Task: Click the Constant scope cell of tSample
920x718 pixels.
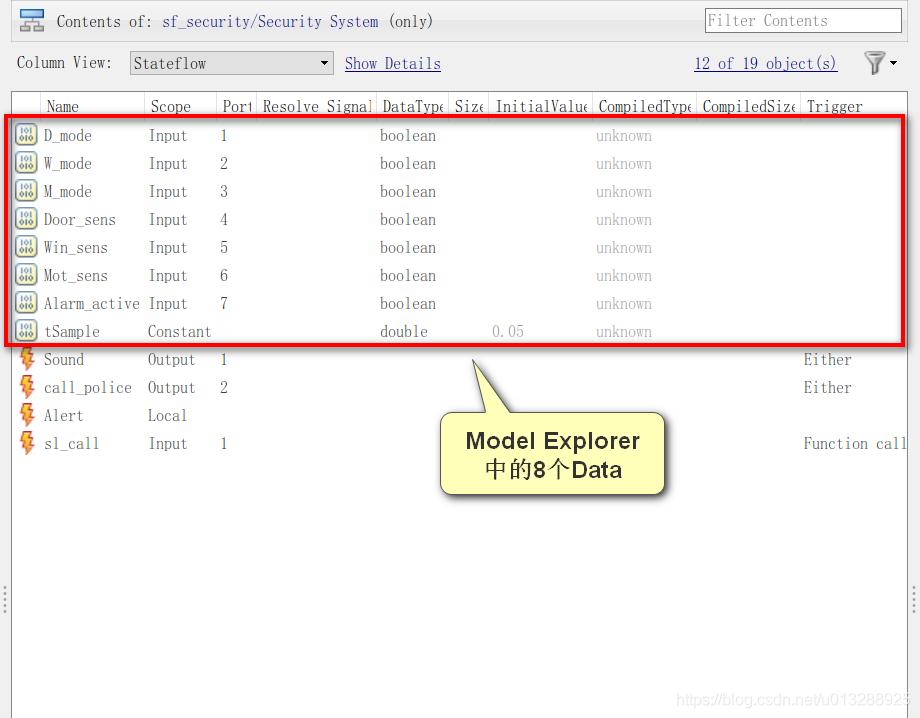Action: (x=180, y=331)
